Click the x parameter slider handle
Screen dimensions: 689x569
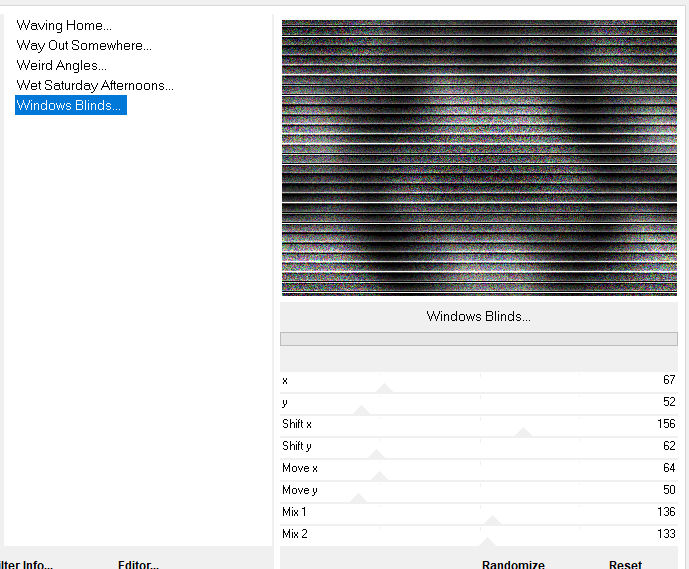384,388
